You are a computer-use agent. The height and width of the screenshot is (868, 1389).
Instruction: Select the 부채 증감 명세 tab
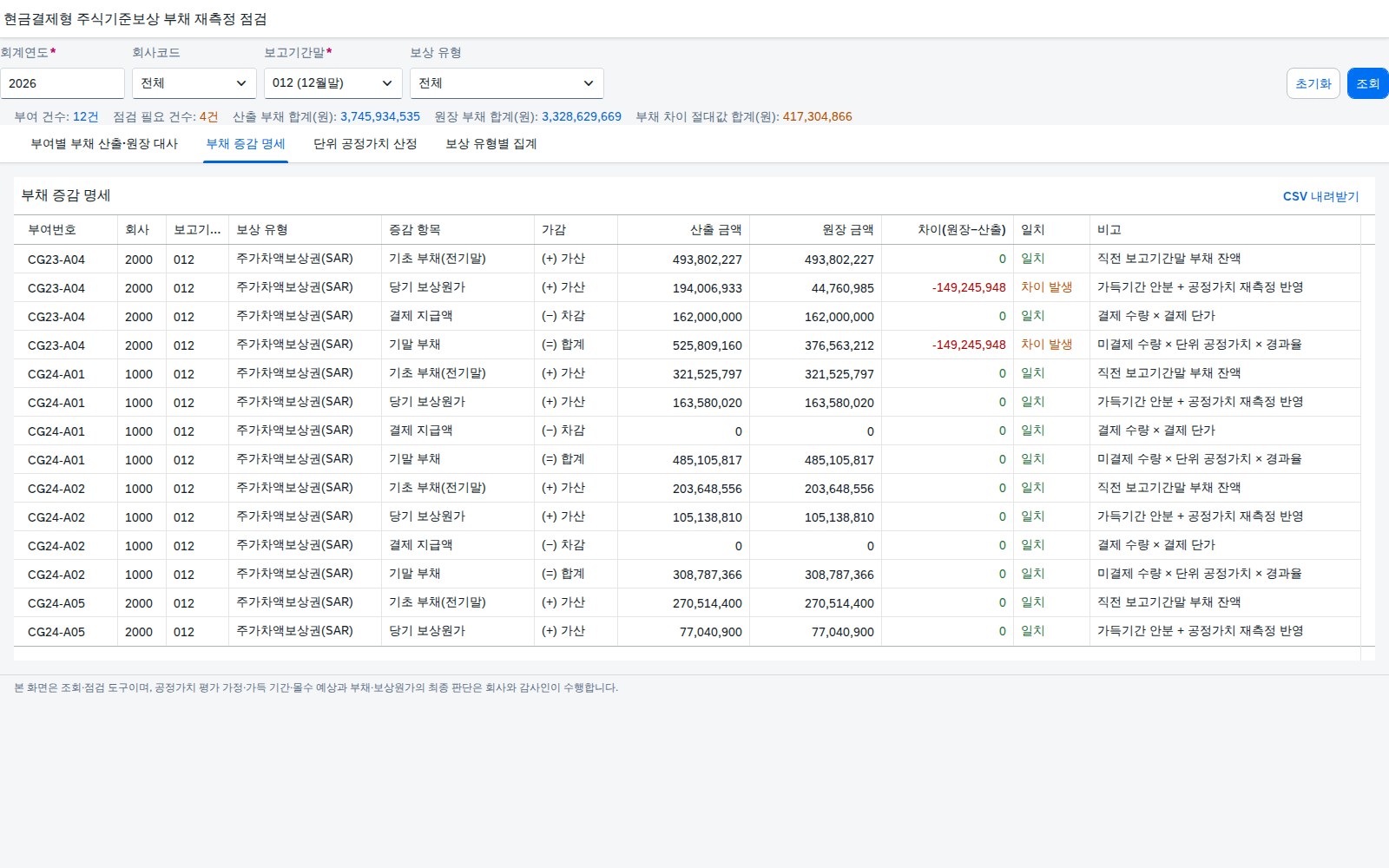tap(246, 144)
